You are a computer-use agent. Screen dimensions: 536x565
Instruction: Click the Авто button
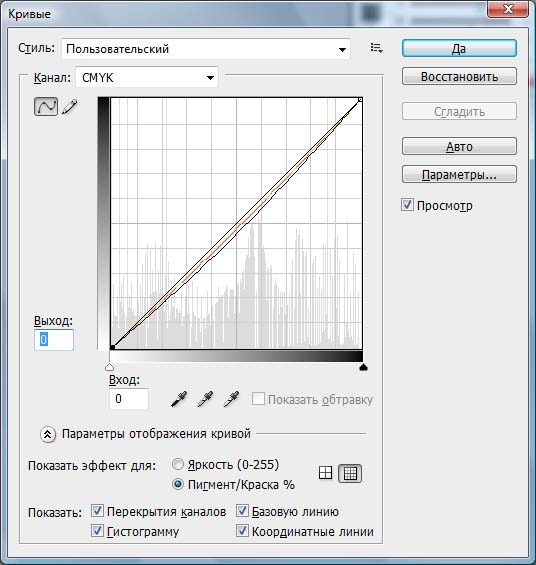459,146
